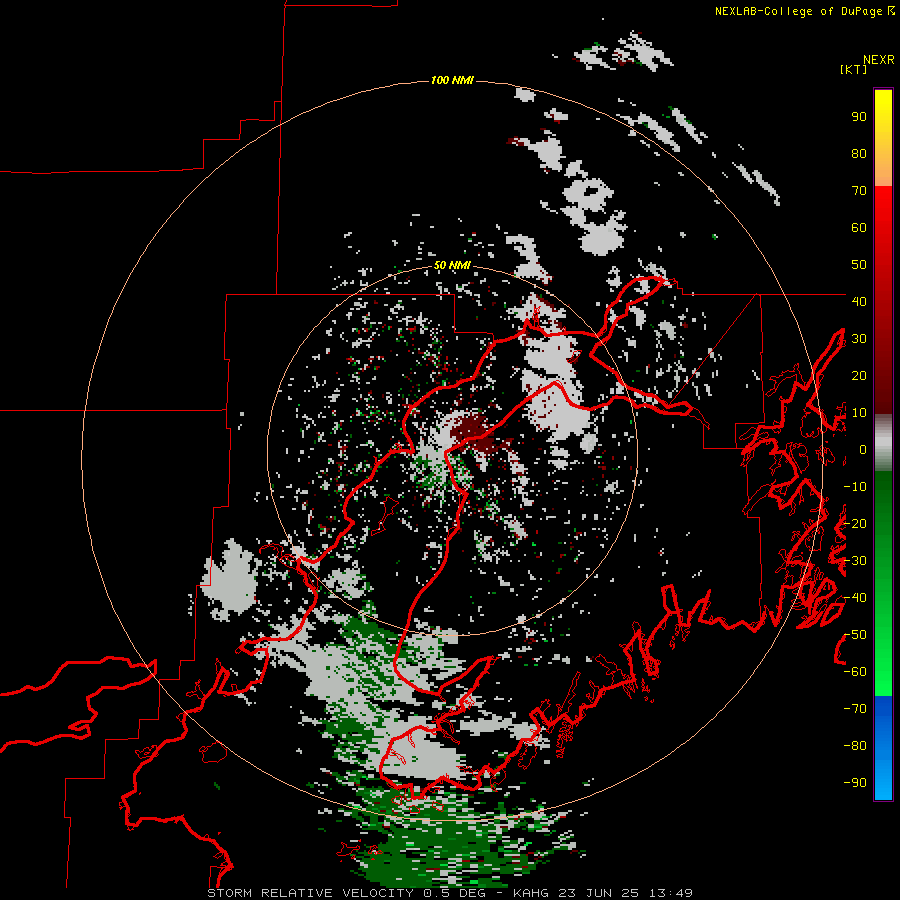Viewport: 900px width, 900px height.
Task: Click the 90 value on the velocity scale
Action: point(859,117)
